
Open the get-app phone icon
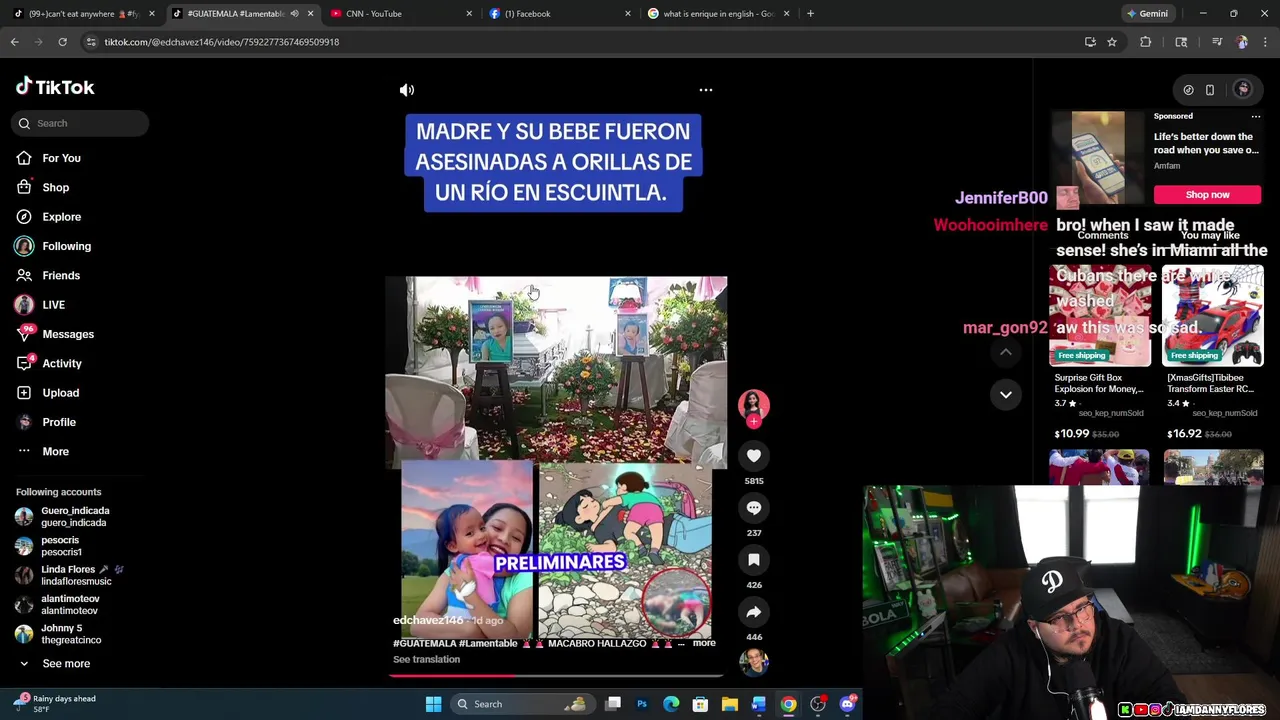pos(1210,90)
